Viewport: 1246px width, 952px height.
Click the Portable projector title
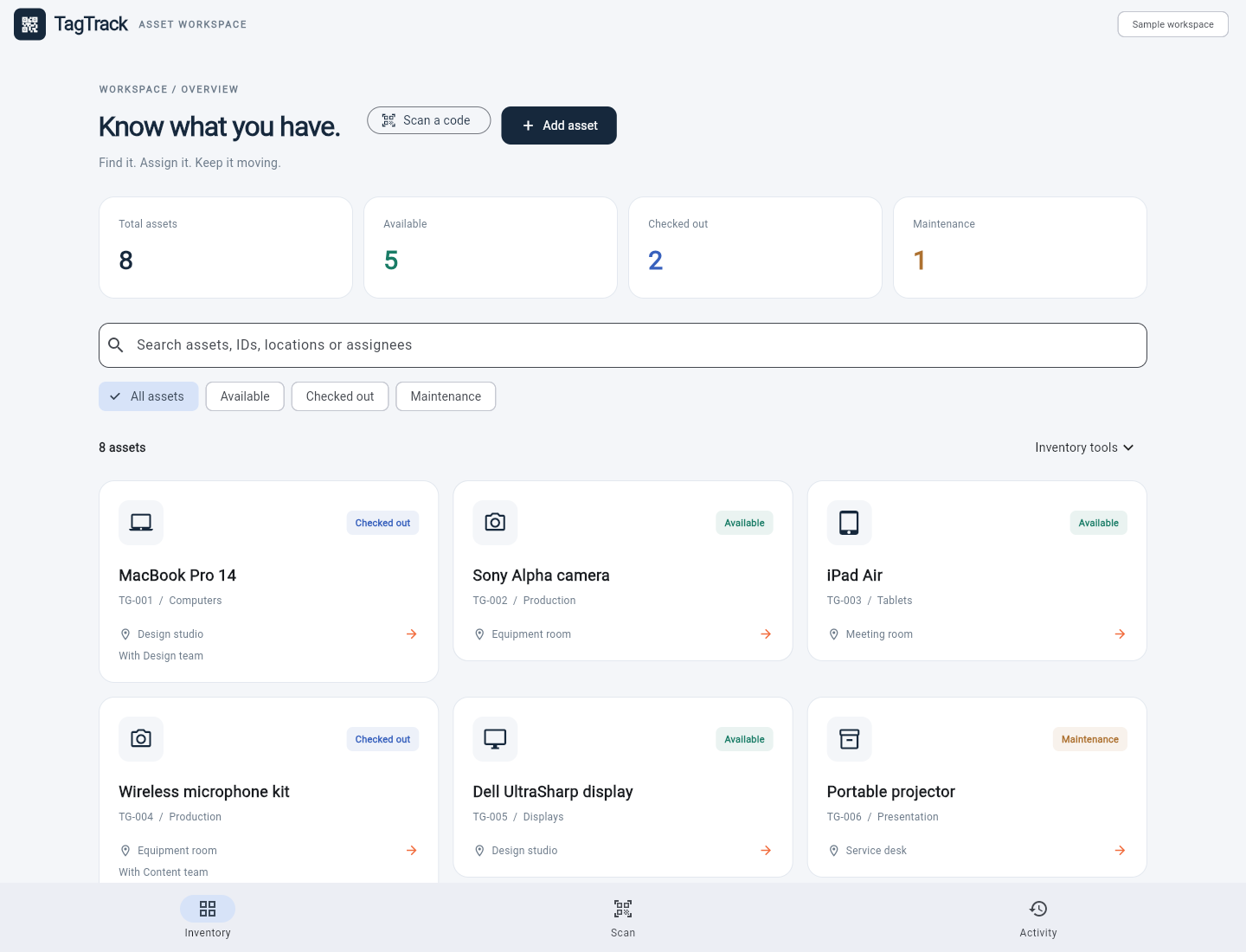890,792
